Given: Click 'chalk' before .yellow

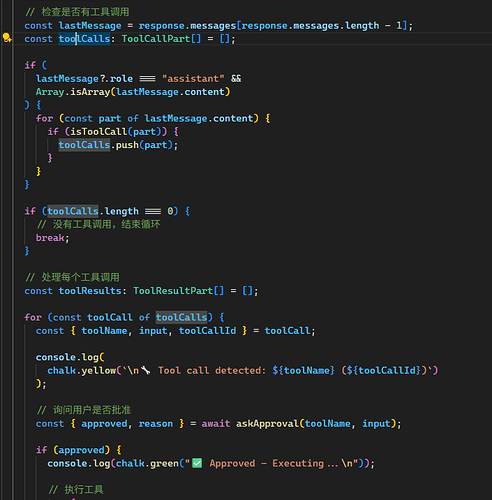Looking at the screenshot, I should [x=61, y=370].
